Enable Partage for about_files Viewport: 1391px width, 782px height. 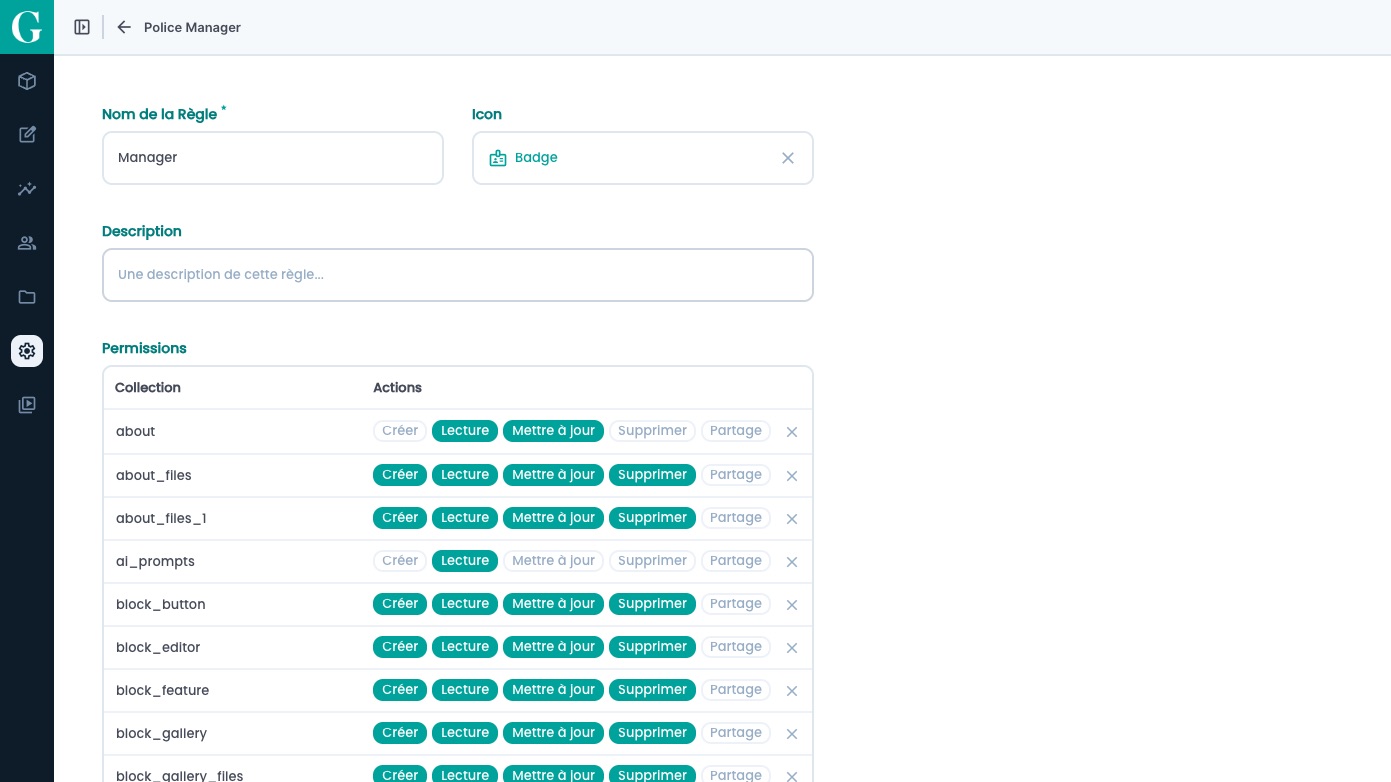click(x=736, y=475)
